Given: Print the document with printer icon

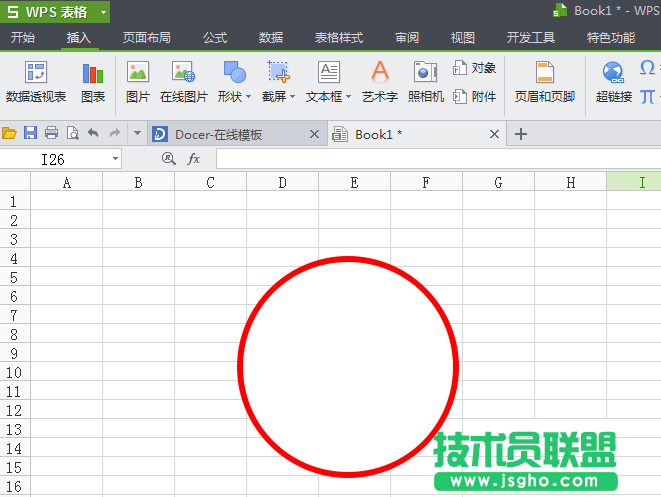Looking at the screenshot, I should coord(51,133).
